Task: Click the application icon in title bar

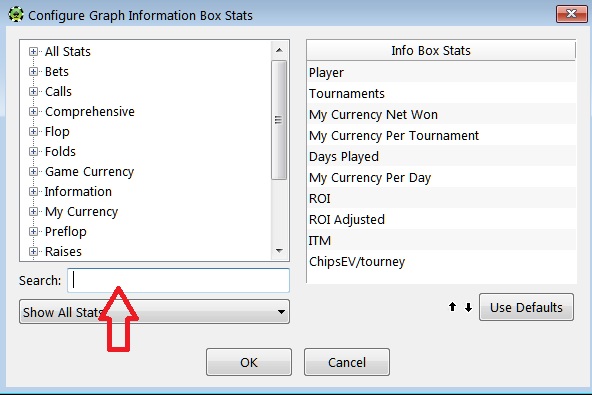Action: 15,15
